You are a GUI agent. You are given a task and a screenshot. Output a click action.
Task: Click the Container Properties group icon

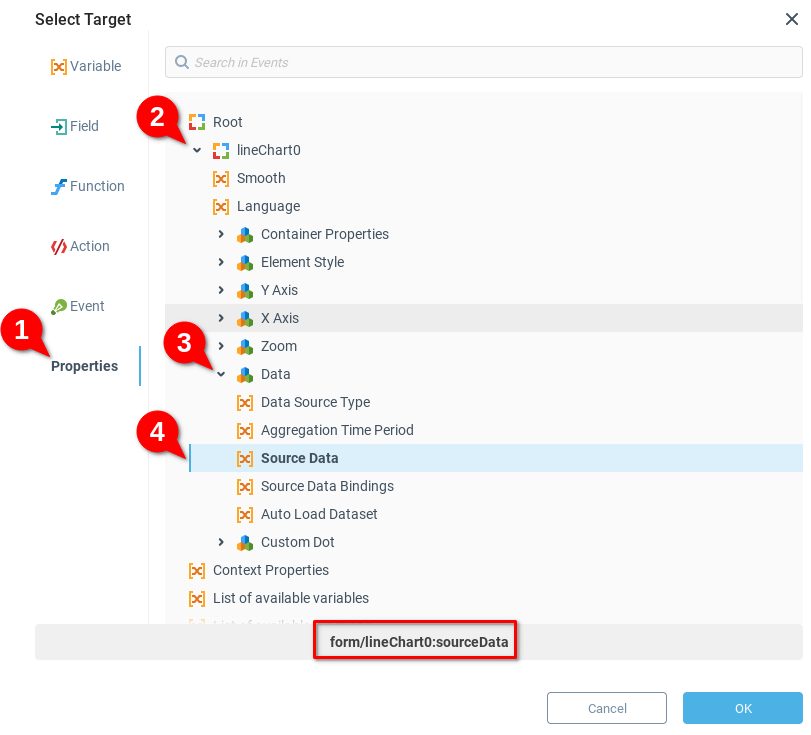click(245, 234)
